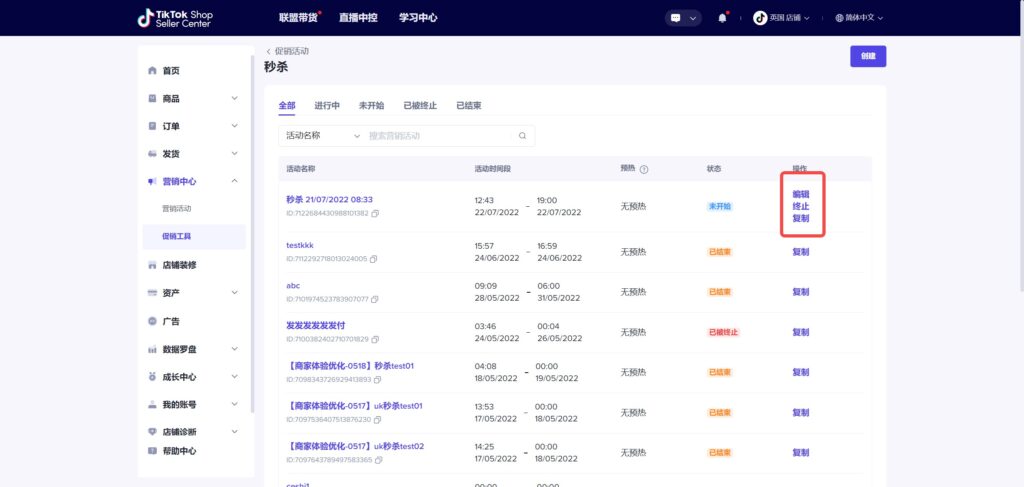Image resolution: width=1024 pixels, height=487 pixels.
Task: Click the search magnifier icon
Action: pos(522,136)
